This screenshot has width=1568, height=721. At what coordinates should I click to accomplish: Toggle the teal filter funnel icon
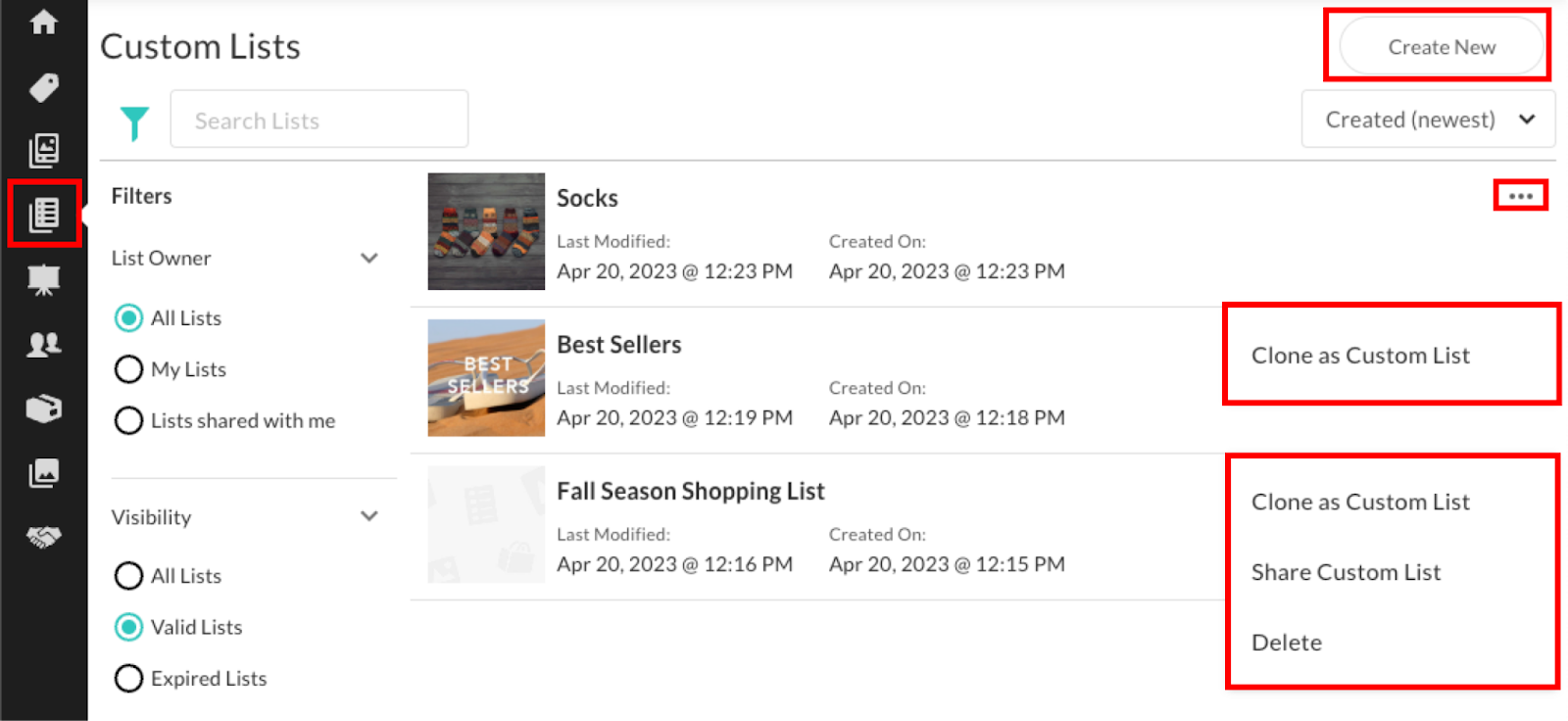[x=134, y=122]
